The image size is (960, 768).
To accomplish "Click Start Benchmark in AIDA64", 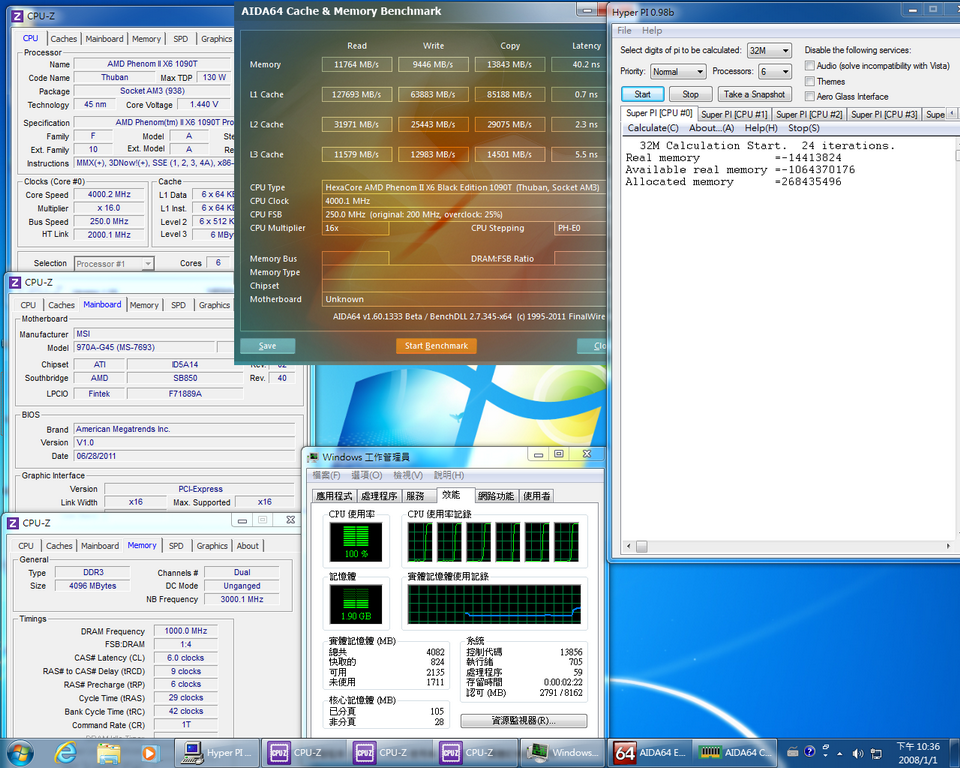I will coord(436,346).
